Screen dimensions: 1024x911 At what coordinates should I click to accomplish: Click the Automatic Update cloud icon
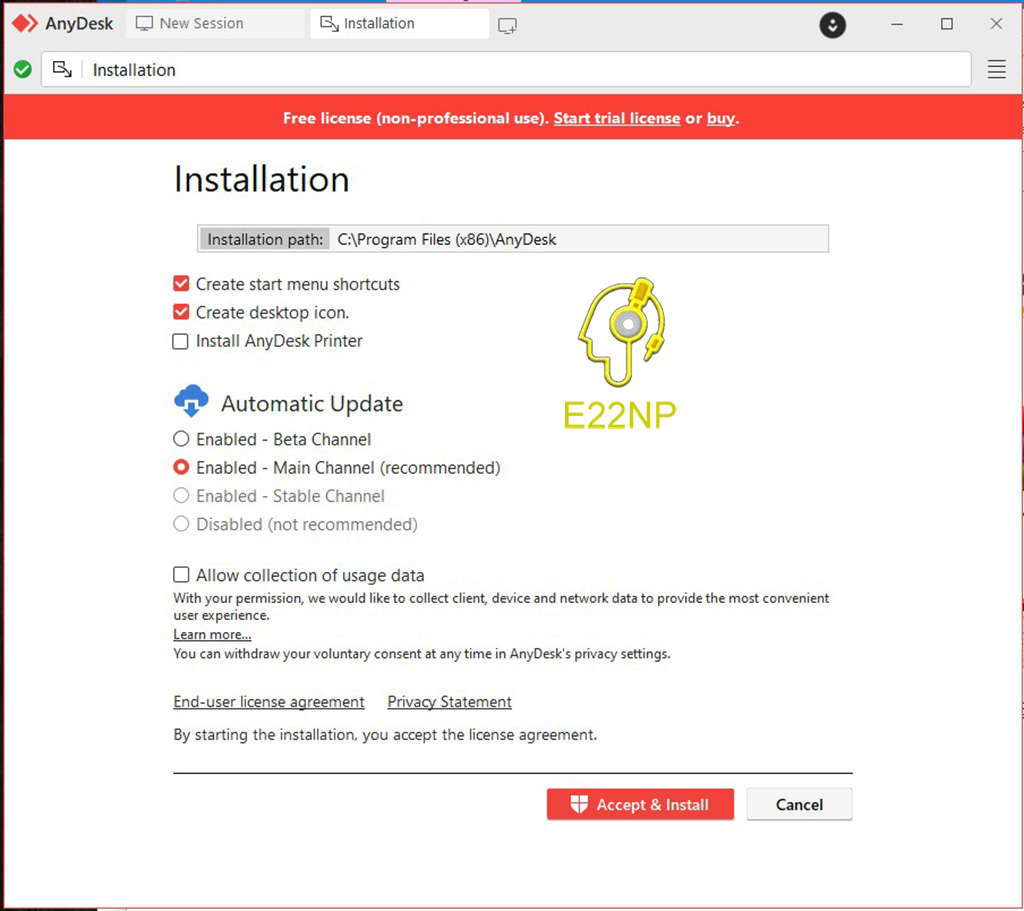click(x=191, y=401)
